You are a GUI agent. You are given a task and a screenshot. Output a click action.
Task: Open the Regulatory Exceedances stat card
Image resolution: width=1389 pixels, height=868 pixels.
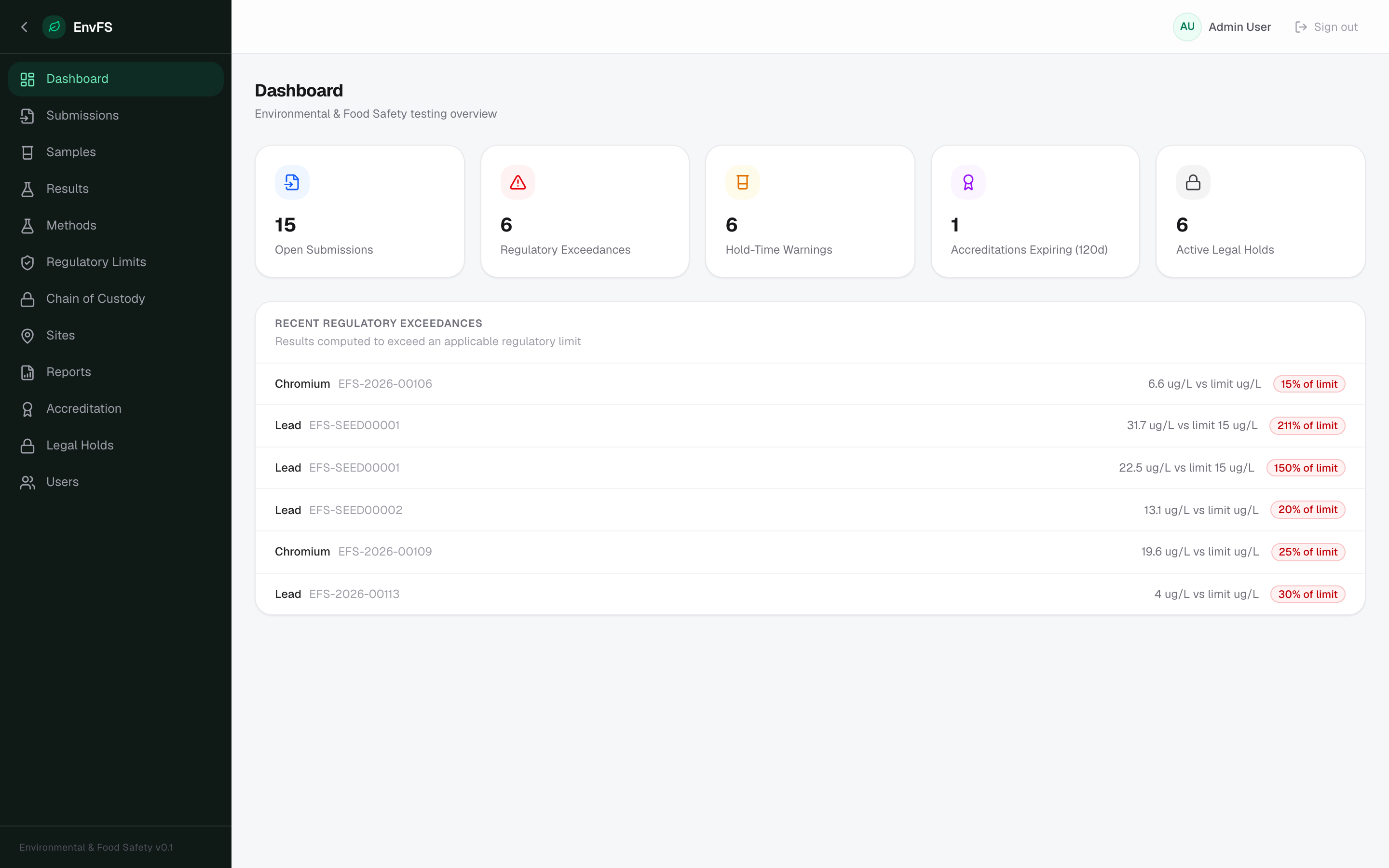pyautogui.click(x=585, y=211)
